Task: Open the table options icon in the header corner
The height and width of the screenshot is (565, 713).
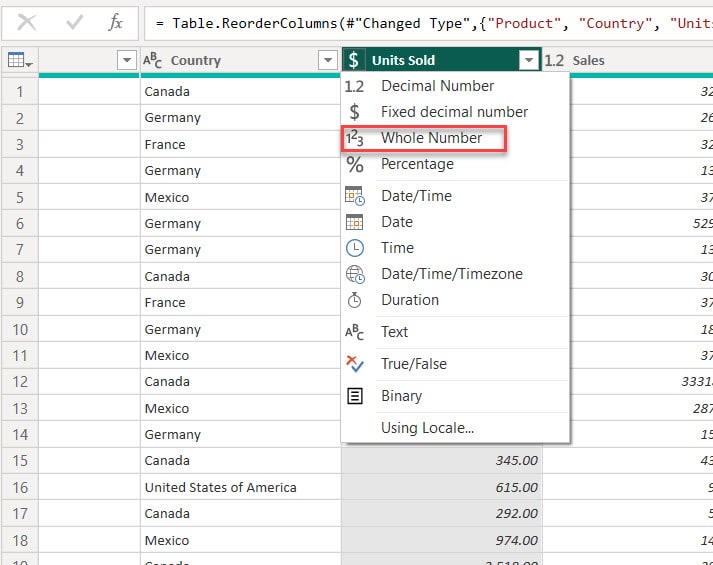Action: pyautogui.click(x=20, y=60)
